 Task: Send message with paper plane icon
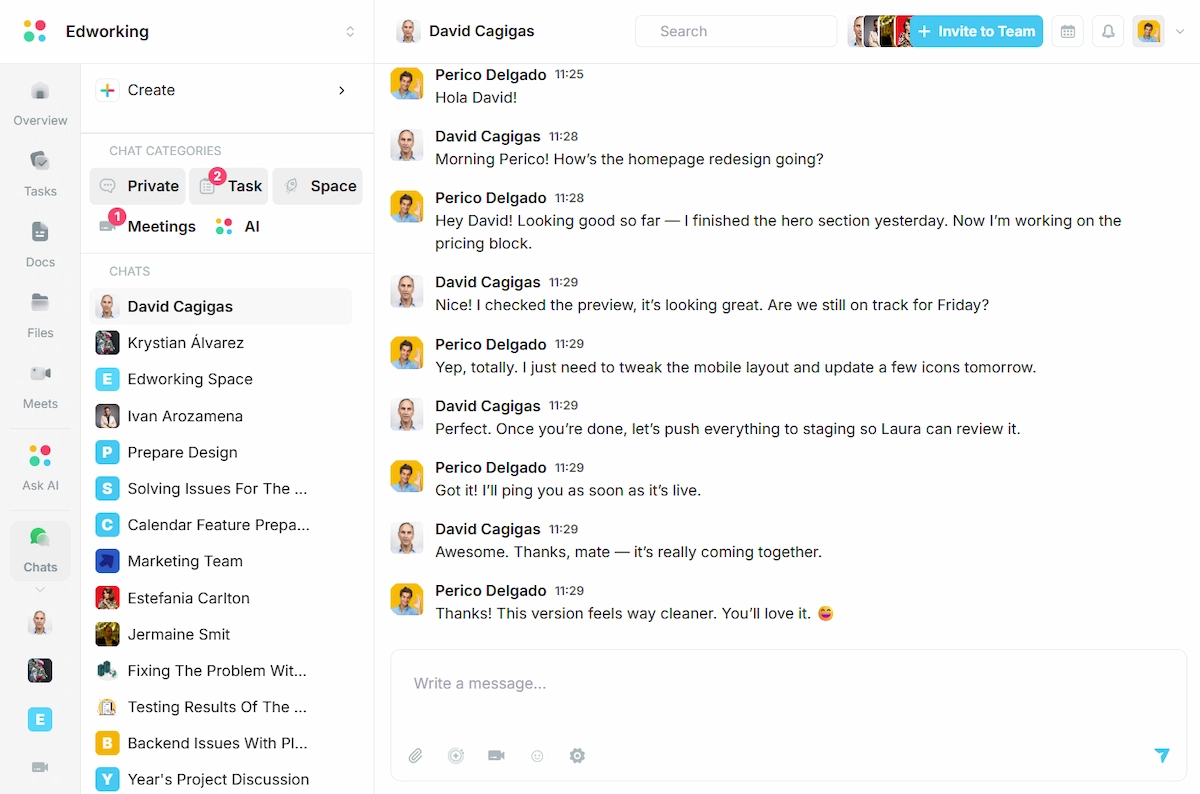(1161, 756)
